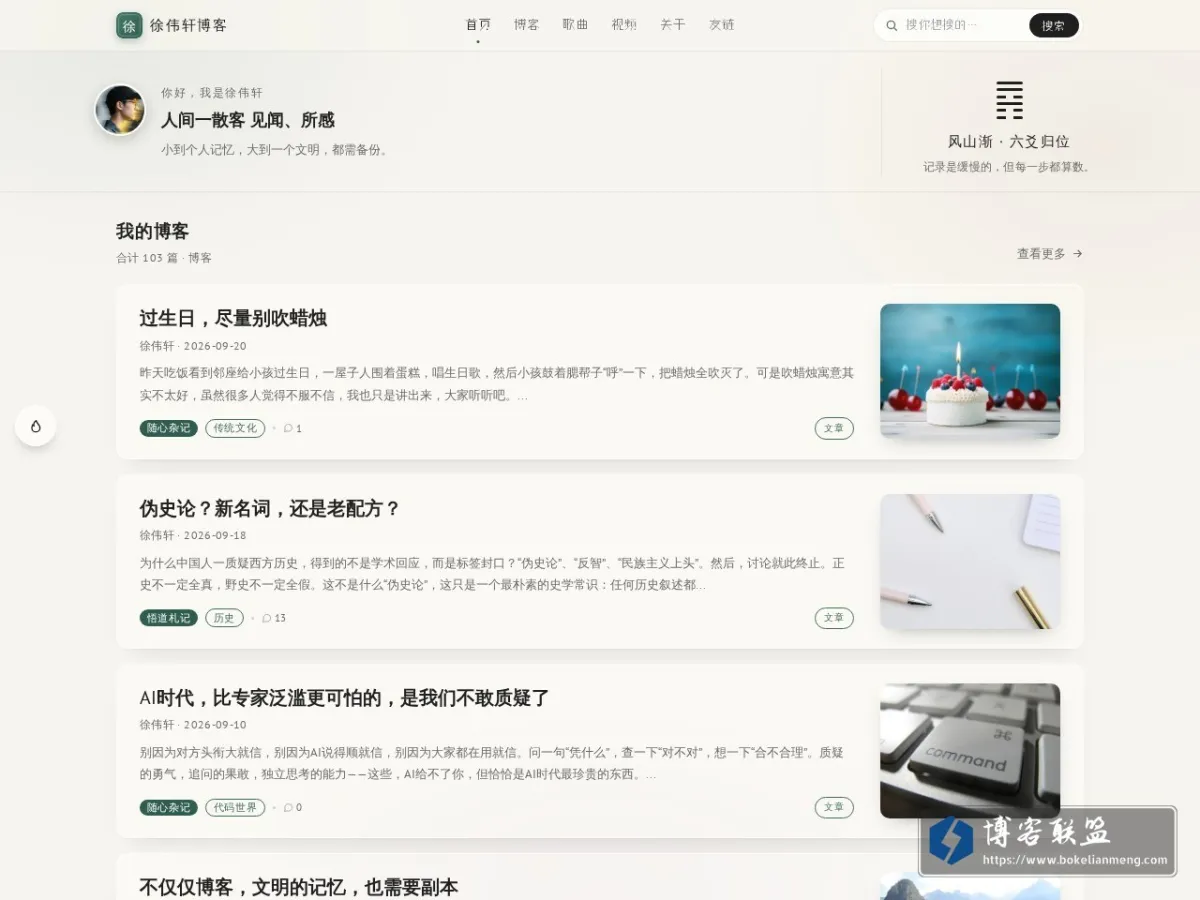Open the command key keyboard thumbnail
Screen dimensions: 1200x900
970,751
